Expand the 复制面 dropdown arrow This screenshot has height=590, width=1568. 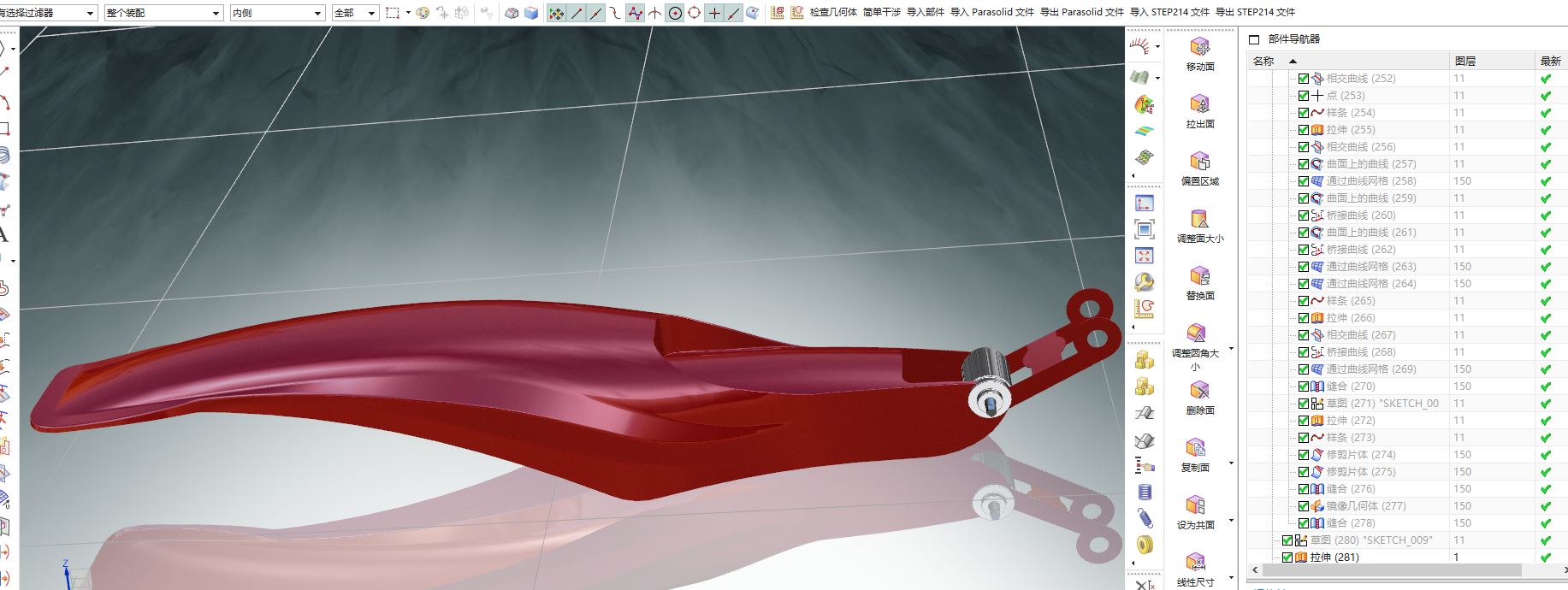click(1231, 463)
